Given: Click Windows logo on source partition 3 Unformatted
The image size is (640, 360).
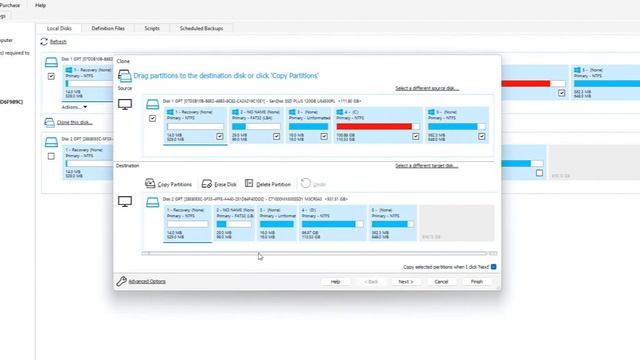Looking at the screenshot, I should [292, 112].
